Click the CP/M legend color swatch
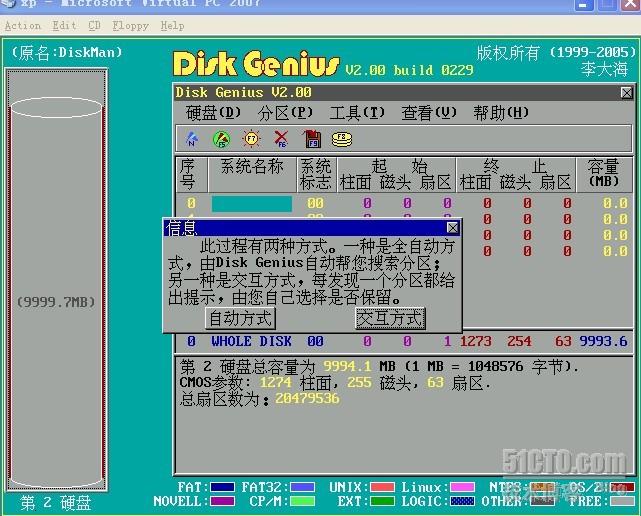 coord(303,501)
